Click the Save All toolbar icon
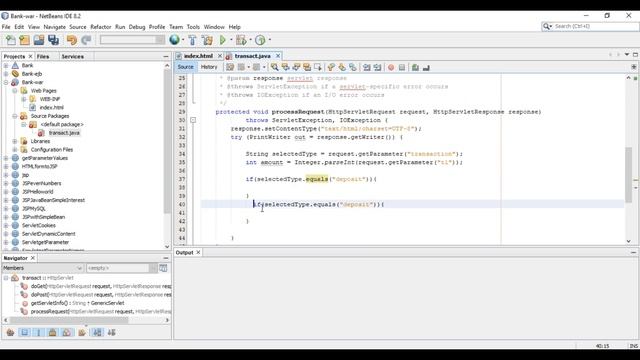 click(53, 40)
